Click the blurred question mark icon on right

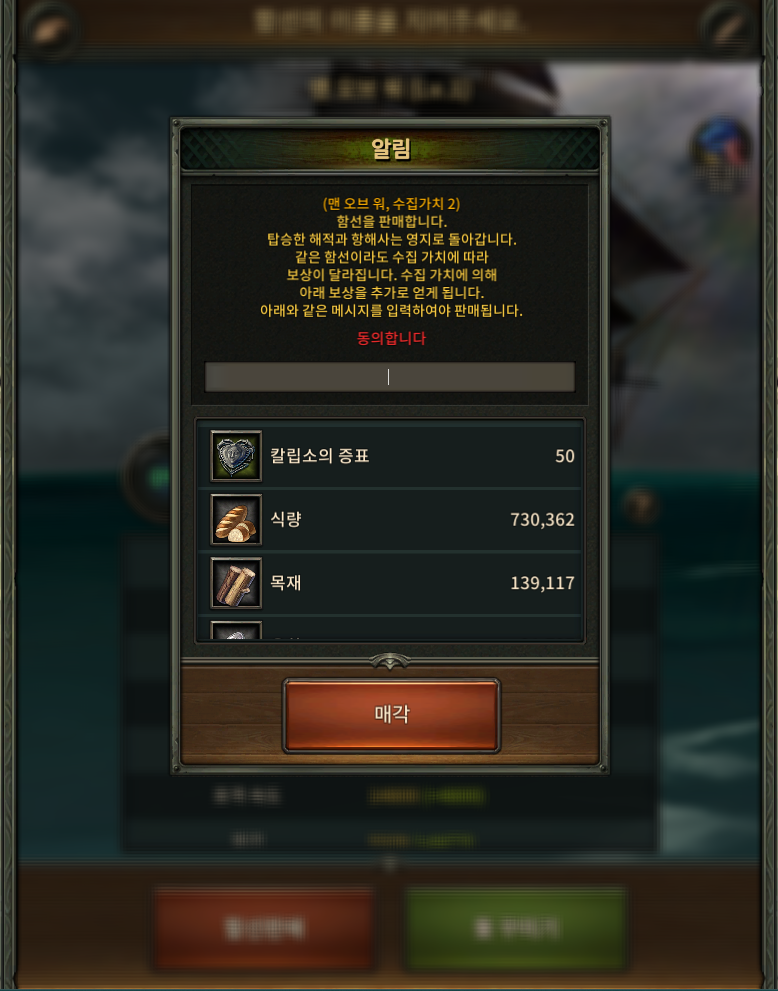(x=640, y=505)
